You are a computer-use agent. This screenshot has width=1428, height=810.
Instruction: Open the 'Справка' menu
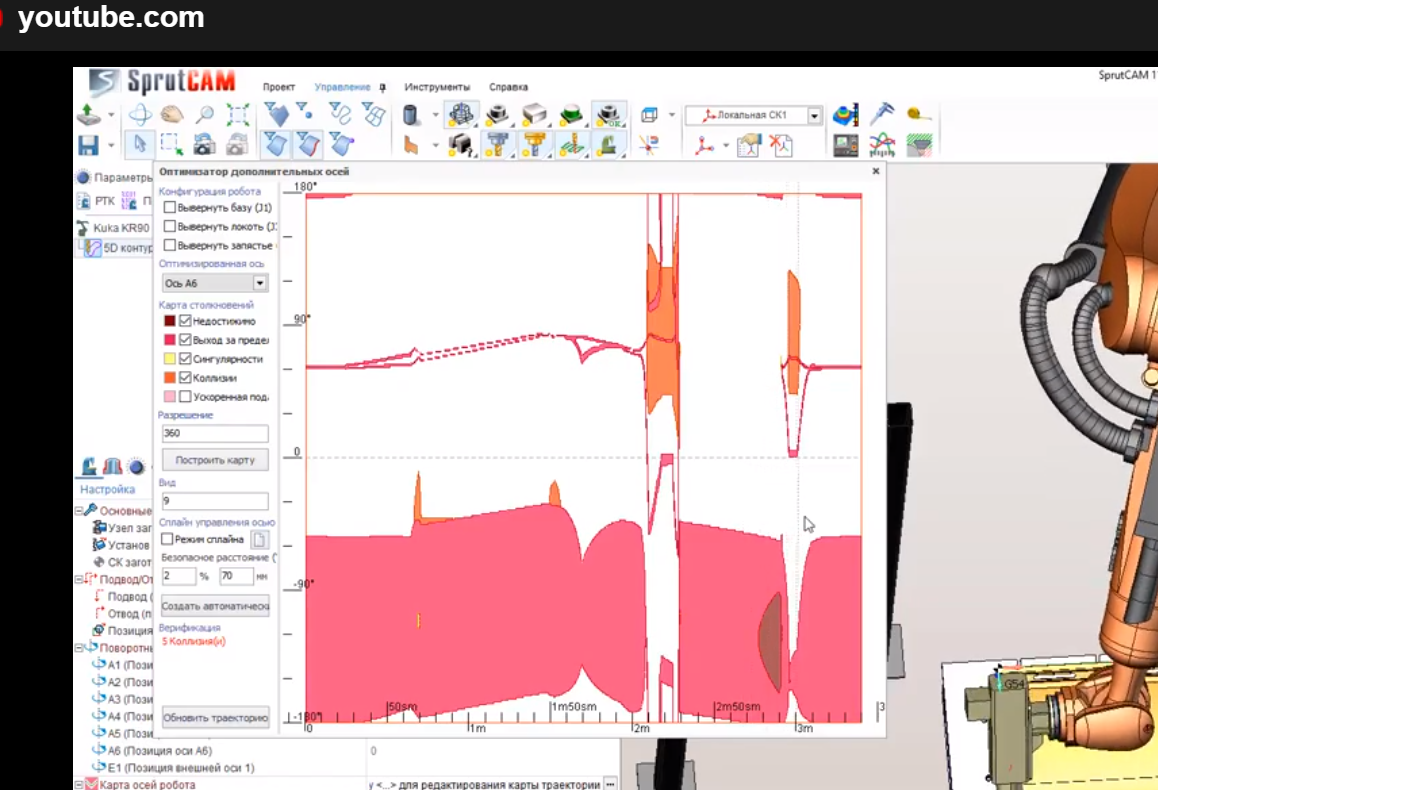(x=508, y=87)
